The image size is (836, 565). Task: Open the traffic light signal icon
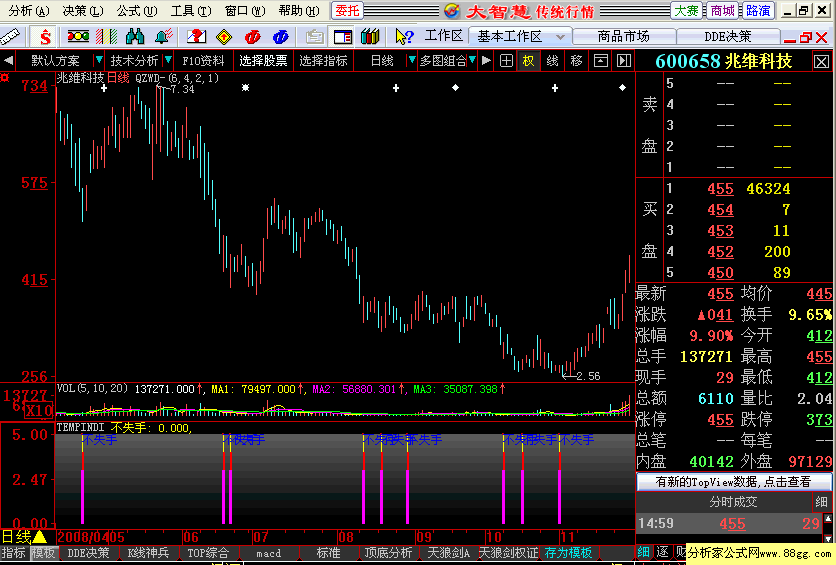78,36
